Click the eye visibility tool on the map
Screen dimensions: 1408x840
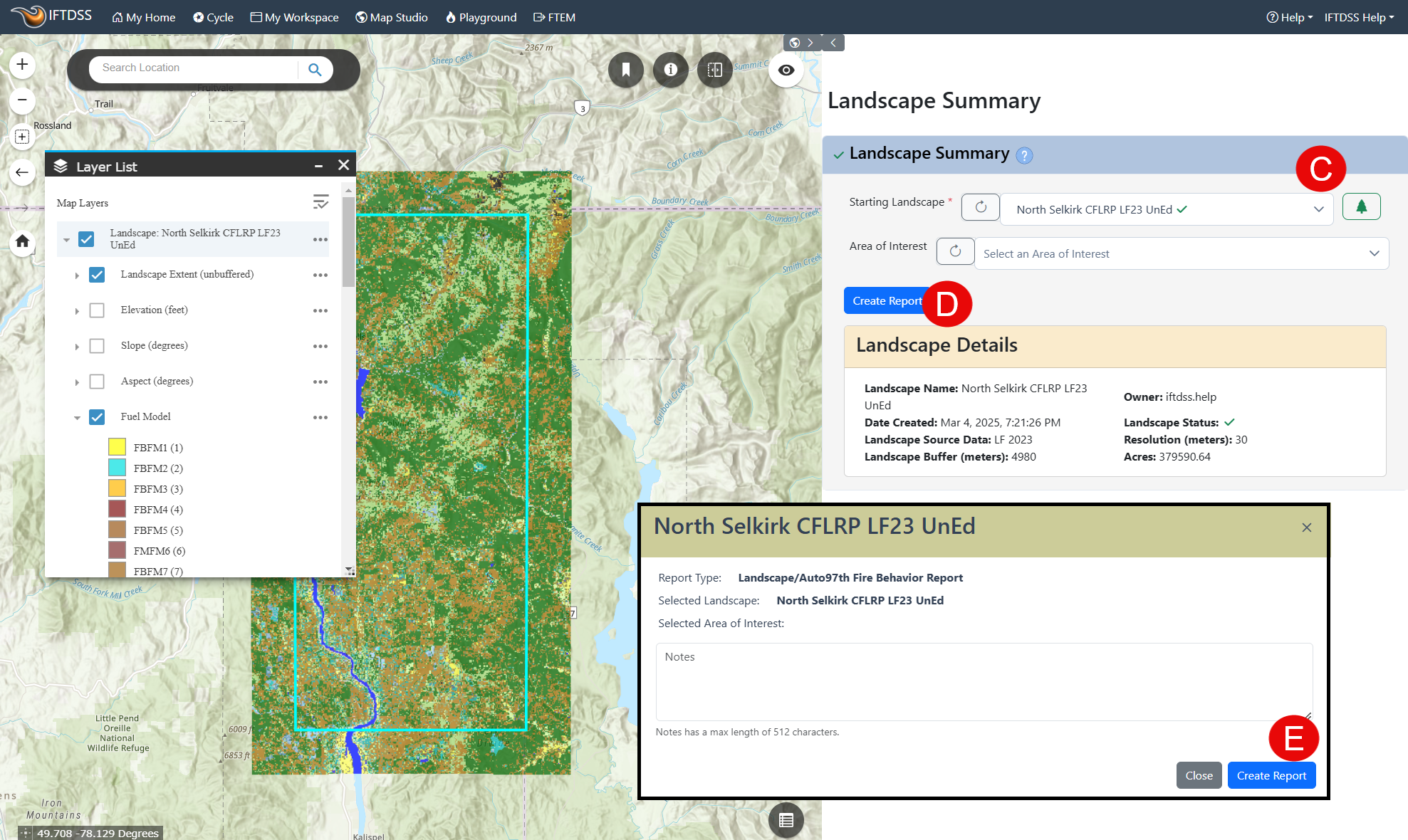(786, 70)
